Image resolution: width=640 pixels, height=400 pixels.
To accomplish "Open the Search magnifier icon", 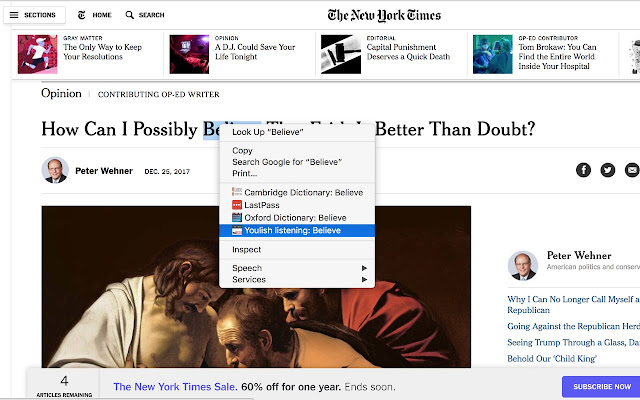I will point(129,15).
